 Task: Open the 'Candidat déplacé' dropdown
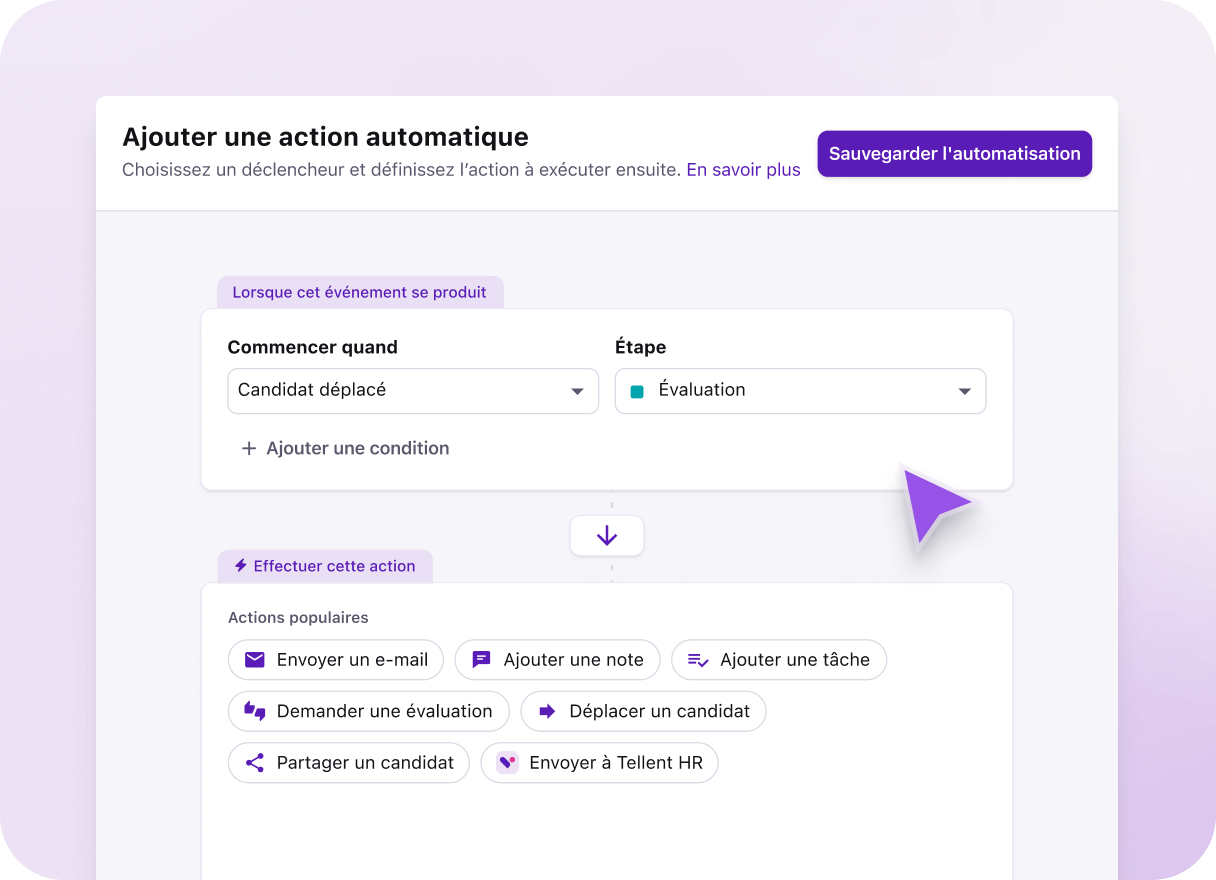pyautogui.click(x=413, y=391)
